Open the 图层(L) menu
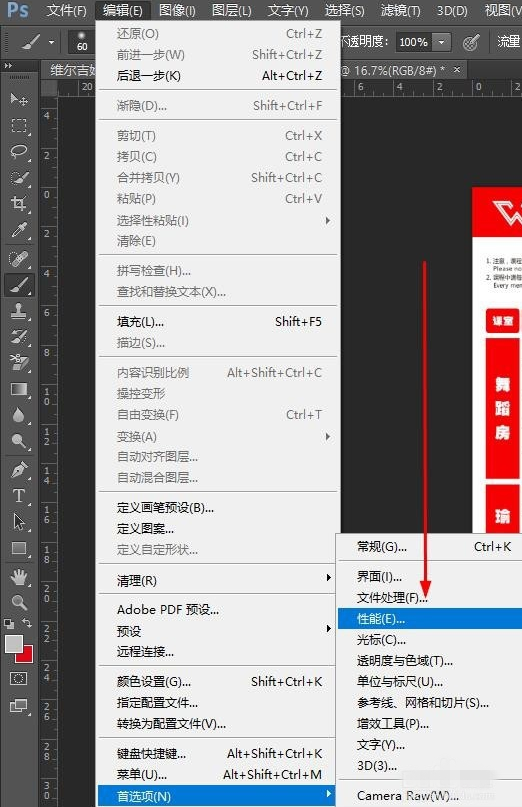This screenshot has width=522, height=807. pyautogui.click(x=232, y=10)
